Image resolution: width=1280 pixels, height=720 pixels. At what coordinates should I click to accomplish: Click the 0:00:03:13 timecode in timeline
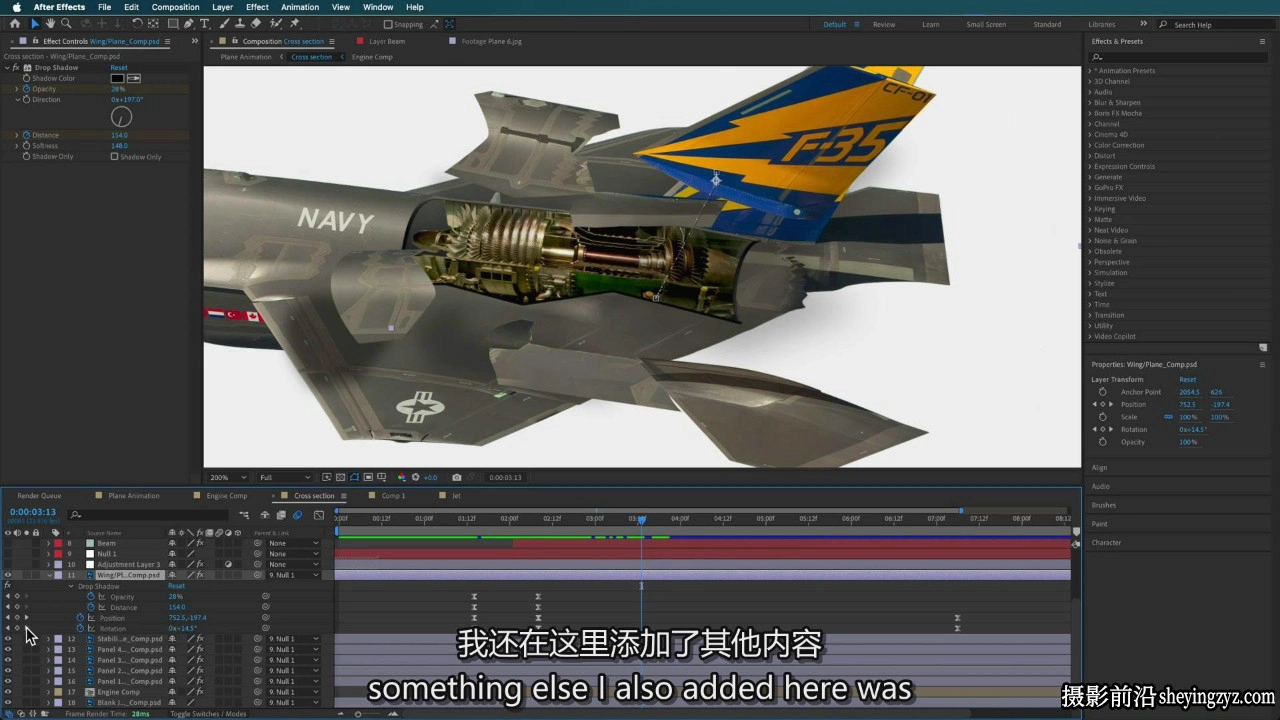33,512
